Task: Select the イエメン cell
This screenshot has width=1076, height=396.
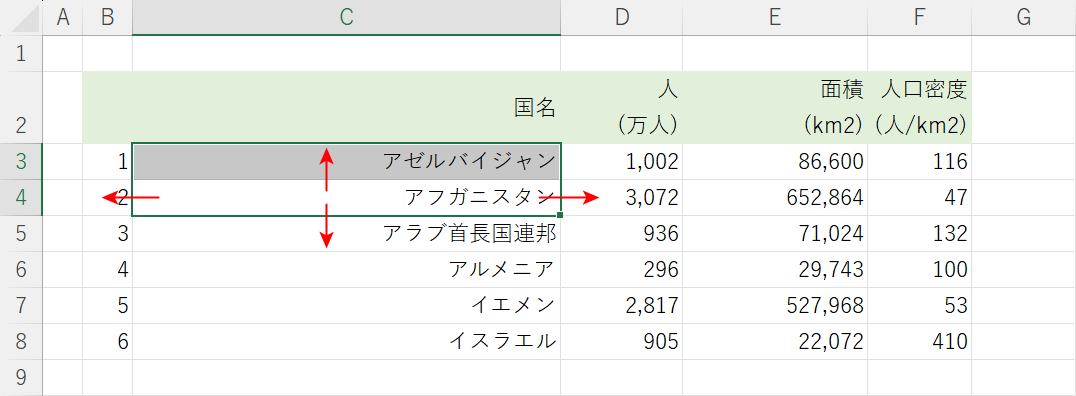Action: [x=347, y=305]
